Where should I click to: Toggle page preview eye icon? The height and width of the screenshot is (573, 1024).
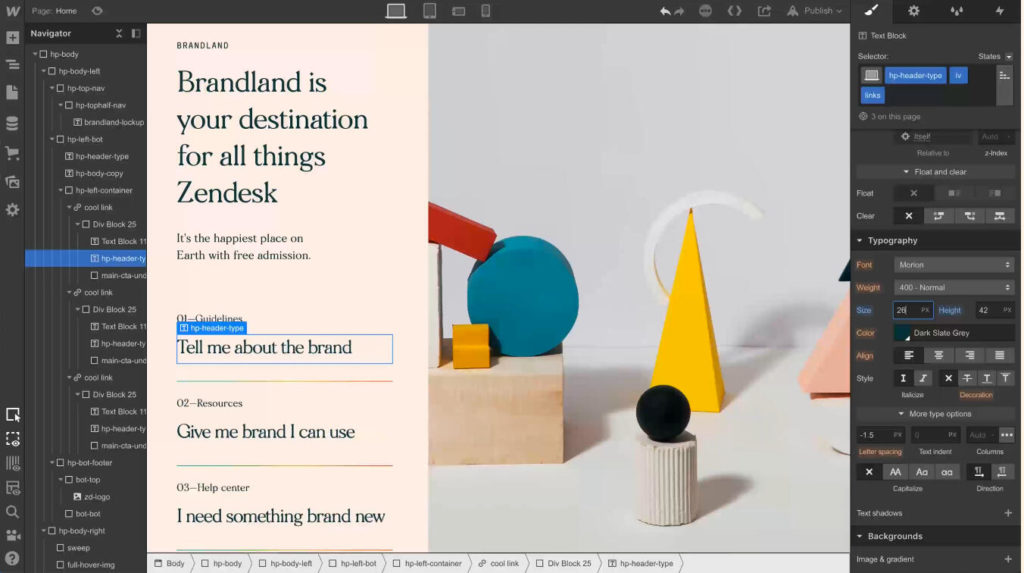[x=97, y=11]
